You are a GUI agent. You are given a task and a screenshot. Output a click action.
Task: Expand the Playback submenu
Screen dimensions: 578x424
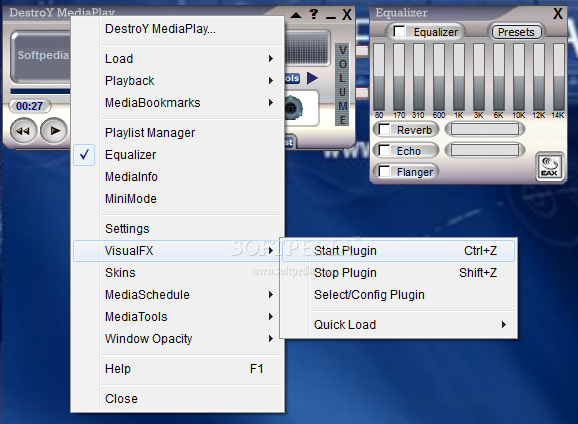coord(178,81)
